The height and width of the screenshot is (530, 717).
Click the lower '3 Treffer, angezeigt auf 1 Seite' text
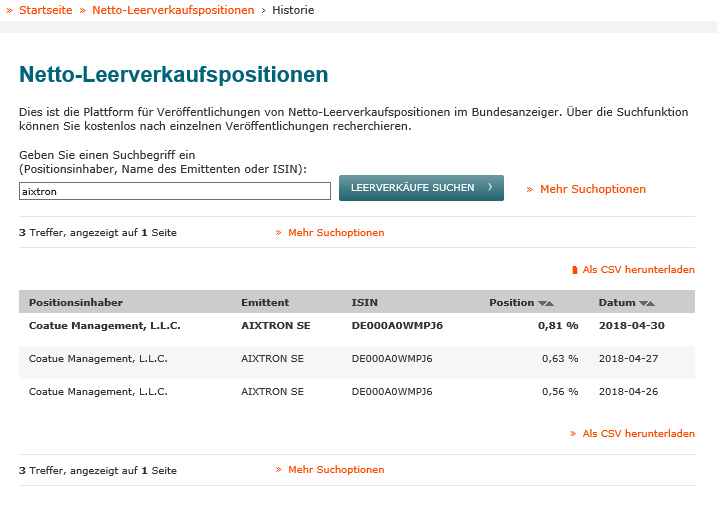tap(98, 471)
